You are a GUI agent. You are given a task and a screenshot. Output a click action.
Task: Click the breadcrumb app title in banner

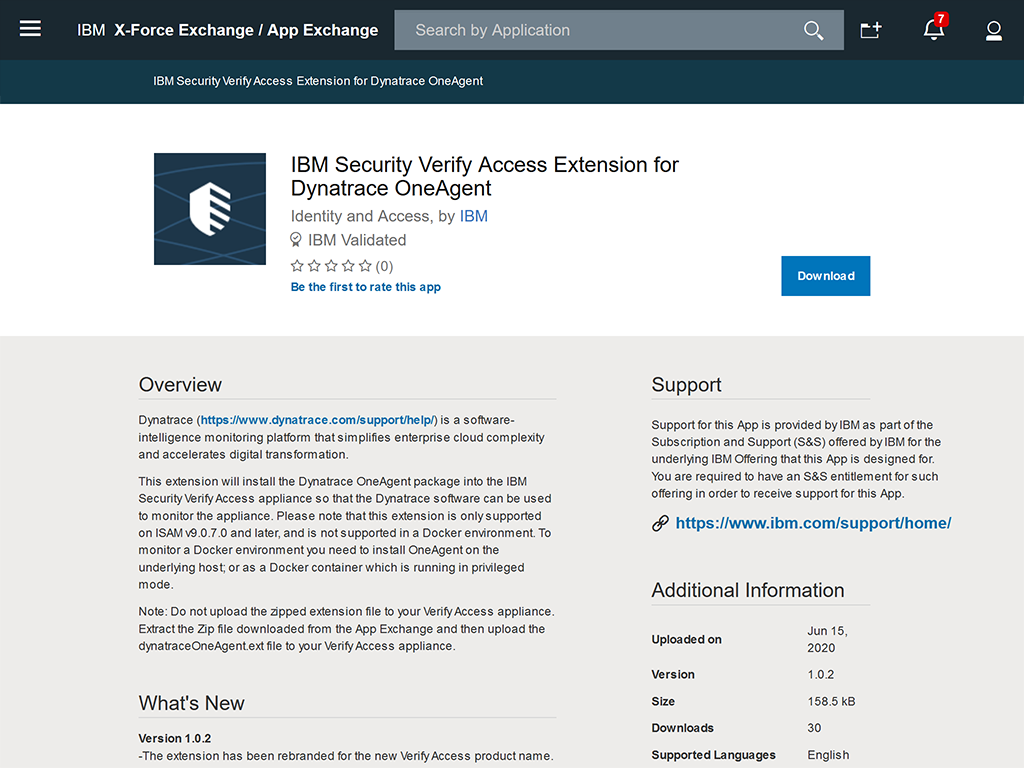click(318, 81)
